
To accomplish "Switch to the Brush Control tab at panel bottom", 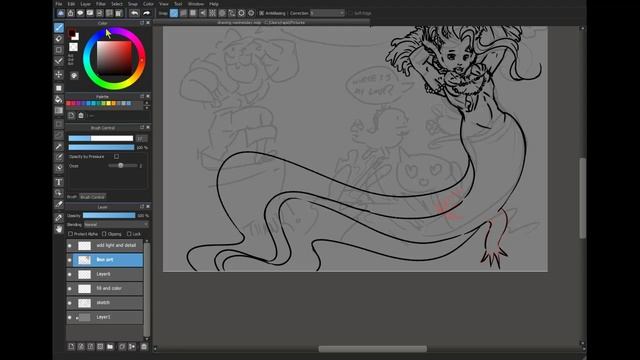I will tap(93, 197).
